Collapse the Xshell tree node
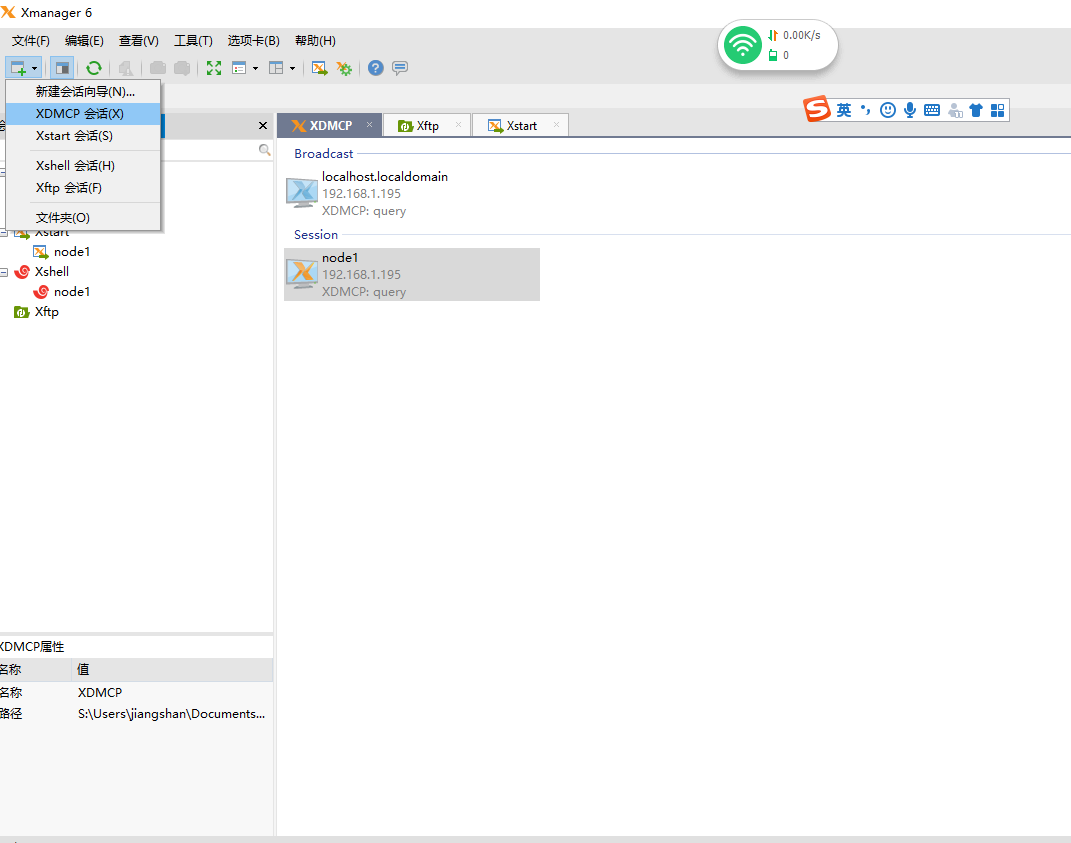 [x=4, y=273]
